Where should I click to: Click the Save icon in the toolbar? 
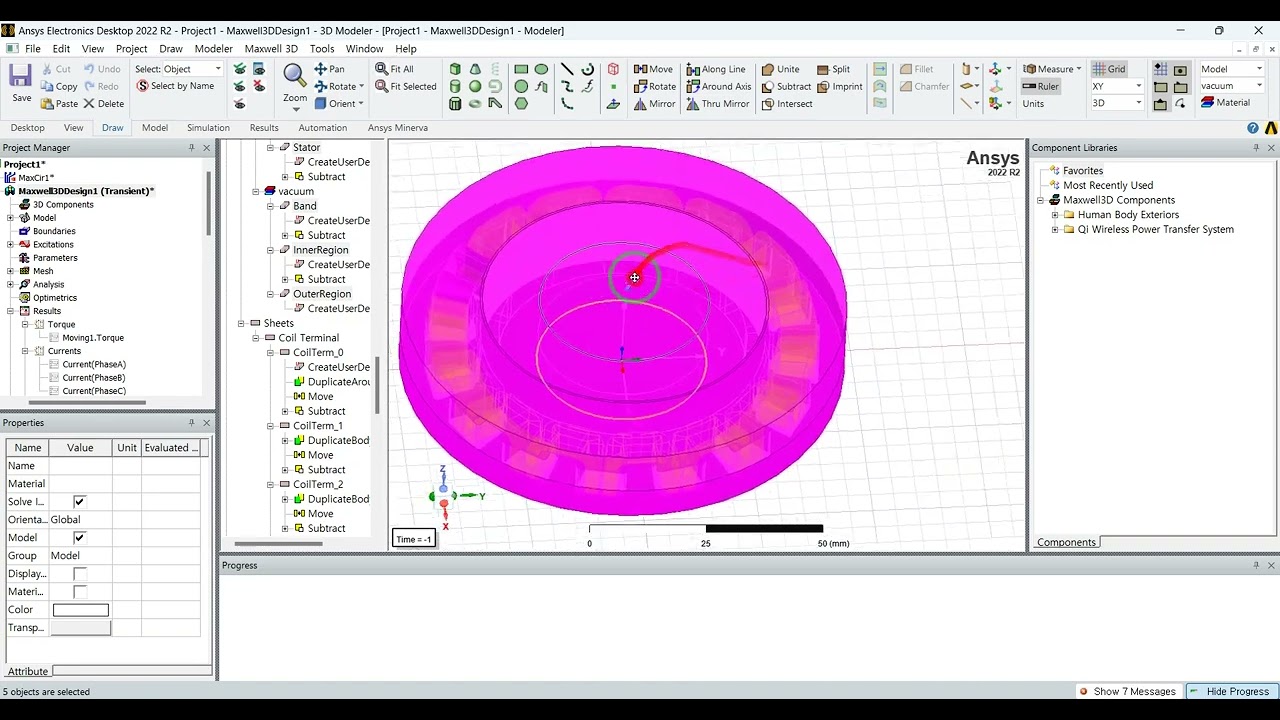[x=21, y=83]
